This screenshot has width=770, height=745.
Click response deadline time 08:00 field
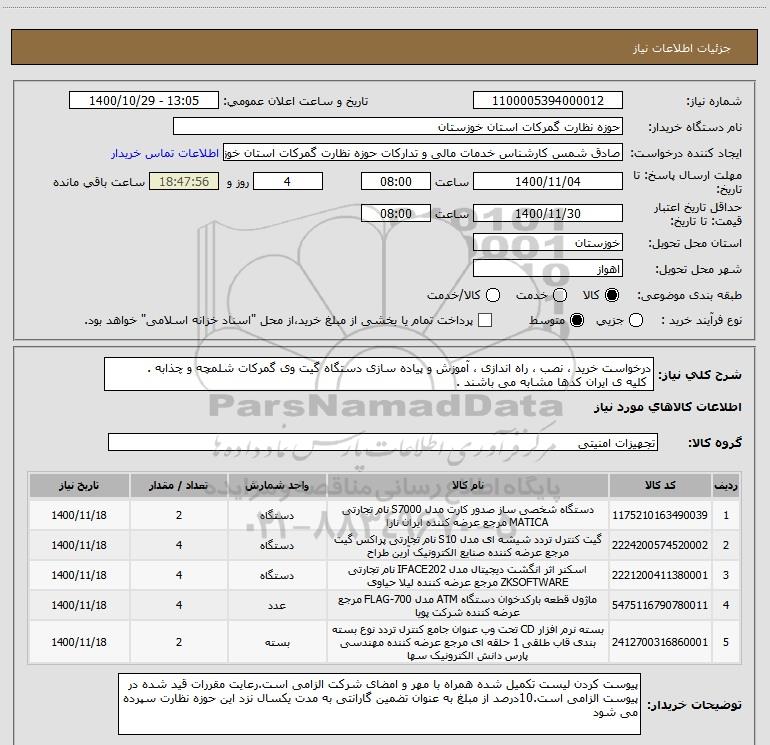pyautogui.click(x=396, y=181)
